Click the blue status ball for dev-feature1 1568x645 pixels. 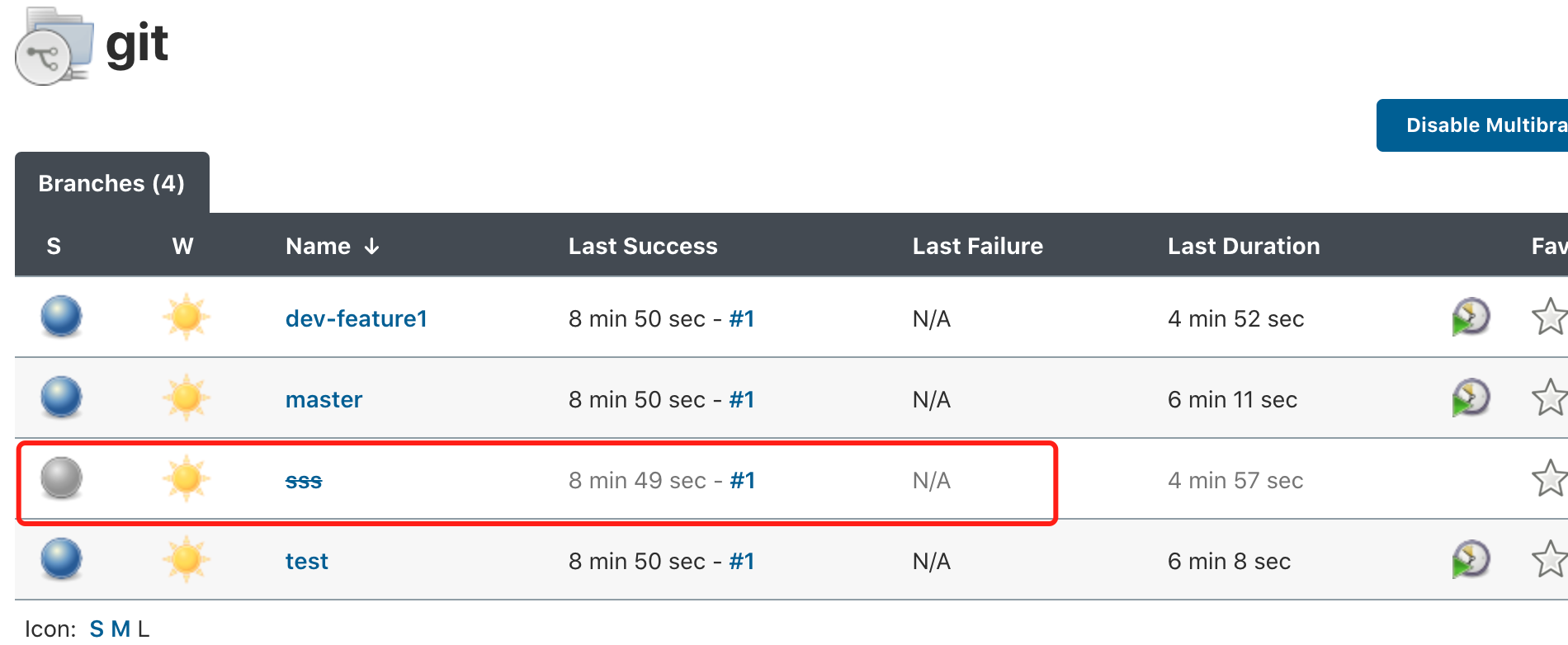[x=61, y=316]
